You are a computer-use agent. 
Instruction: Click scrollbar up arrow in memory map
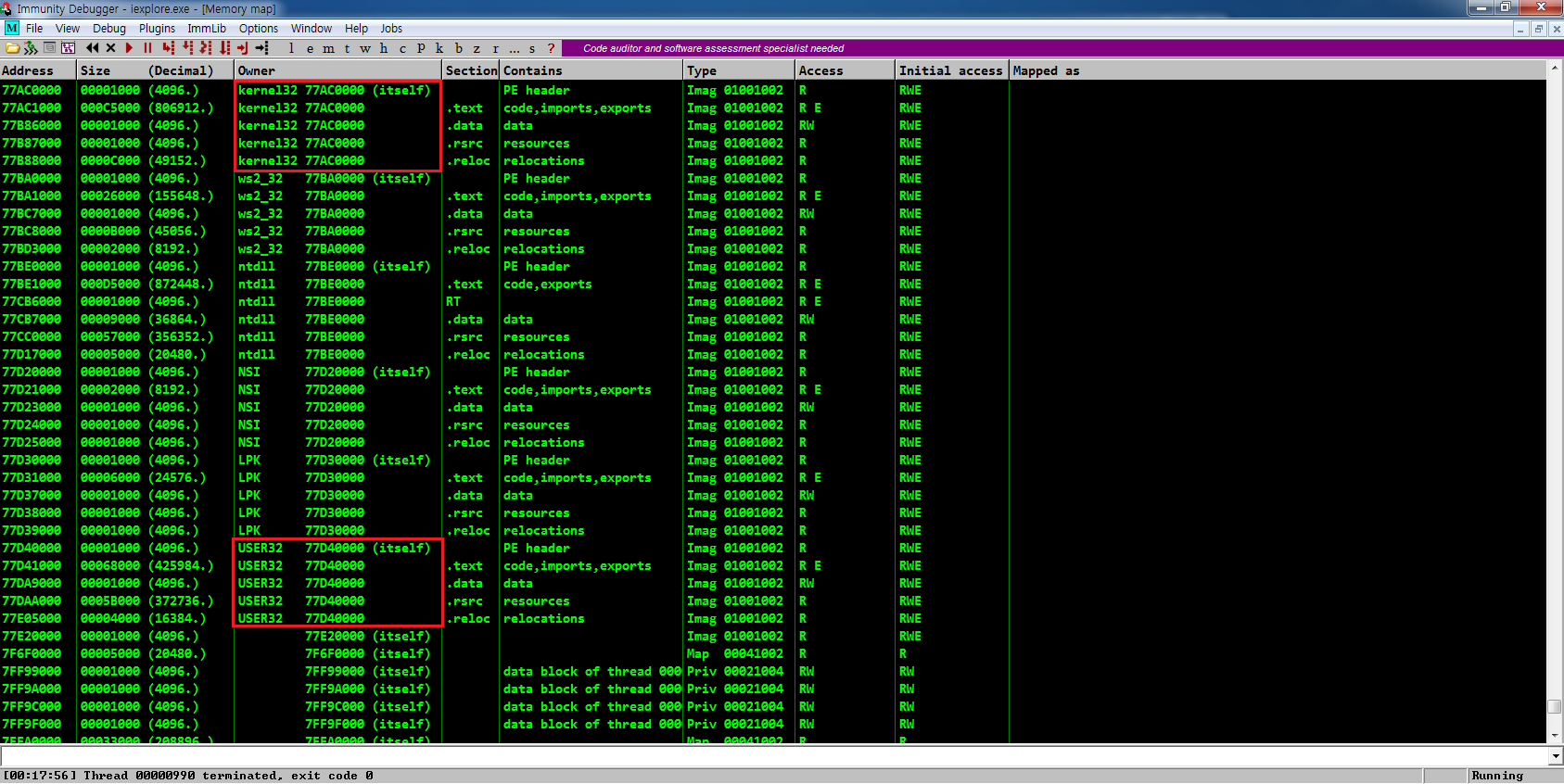click(1555, 70)
